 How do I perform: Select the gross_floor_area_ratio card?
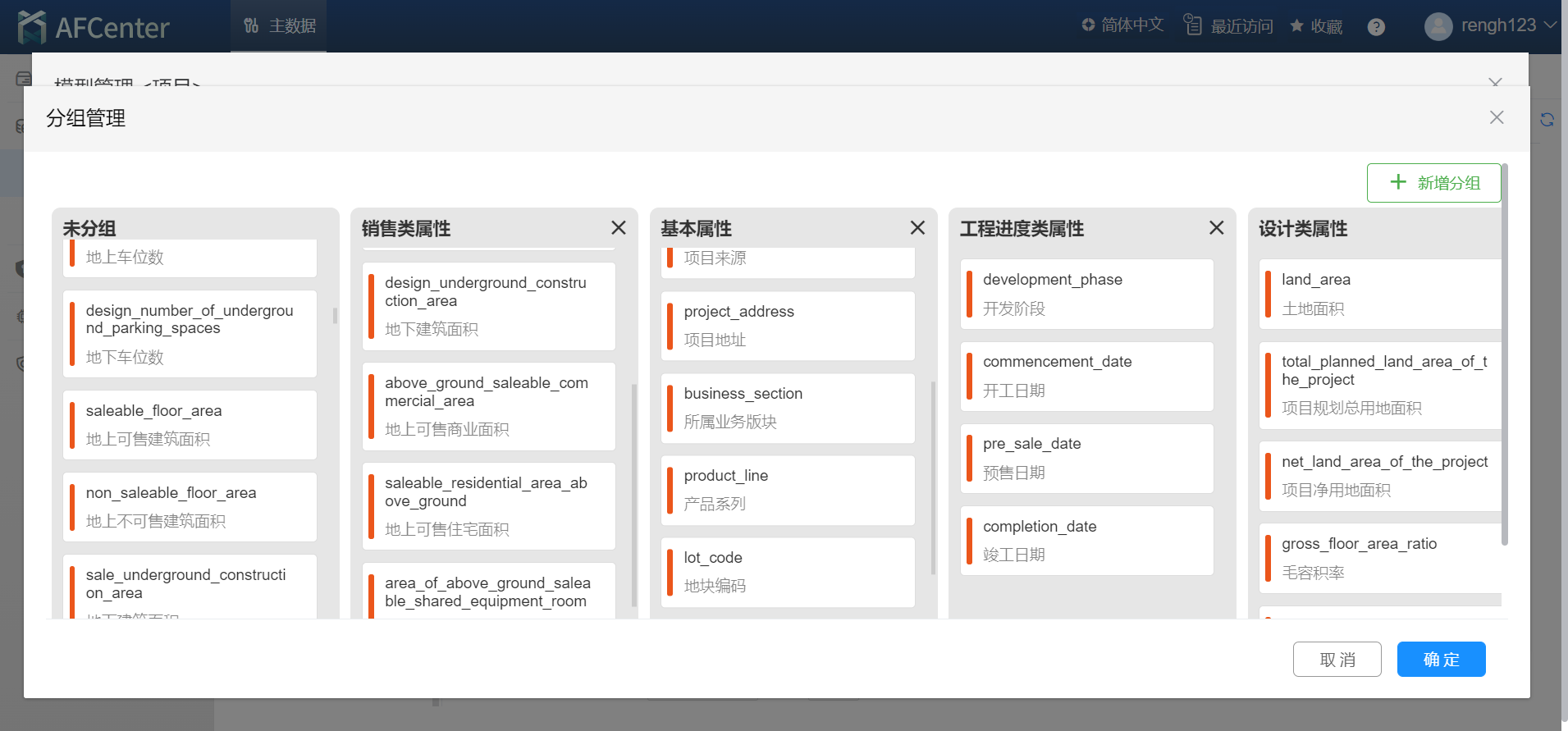[x=1380, y=558]
